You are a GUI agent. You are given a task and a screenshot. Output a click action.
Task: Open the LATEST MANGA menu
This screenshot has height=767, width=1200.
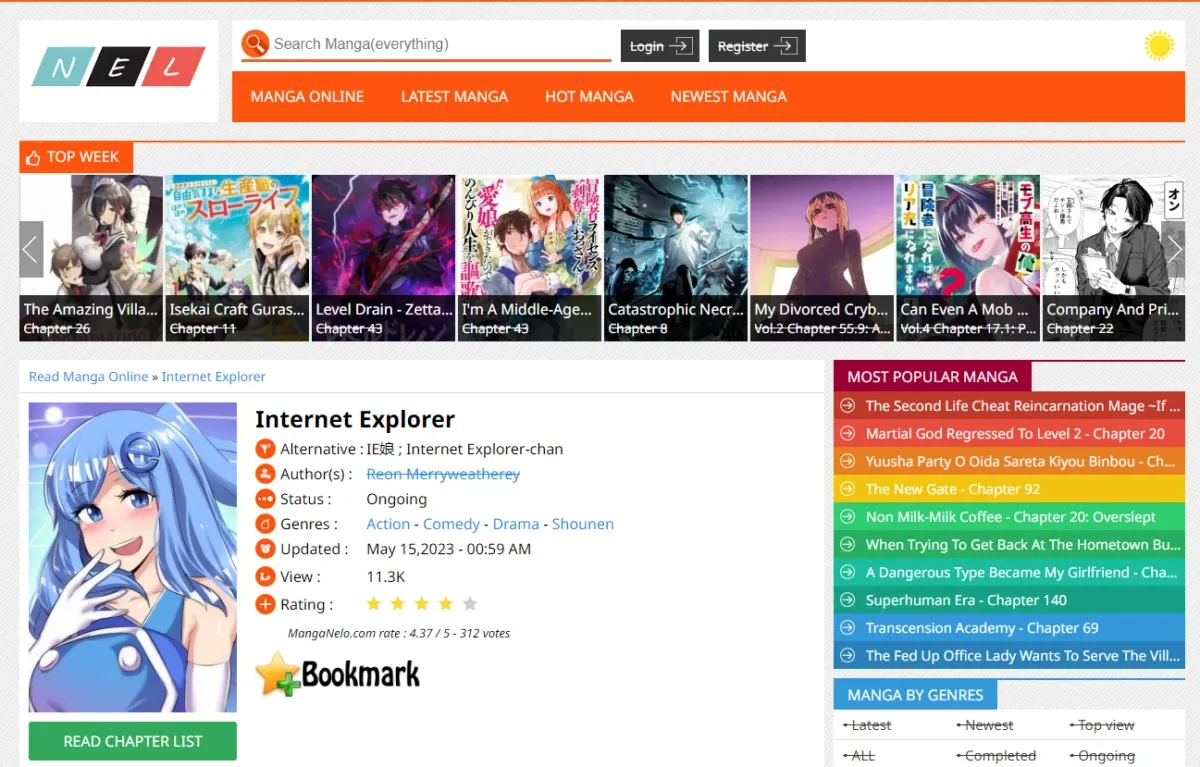pos(454,97)
